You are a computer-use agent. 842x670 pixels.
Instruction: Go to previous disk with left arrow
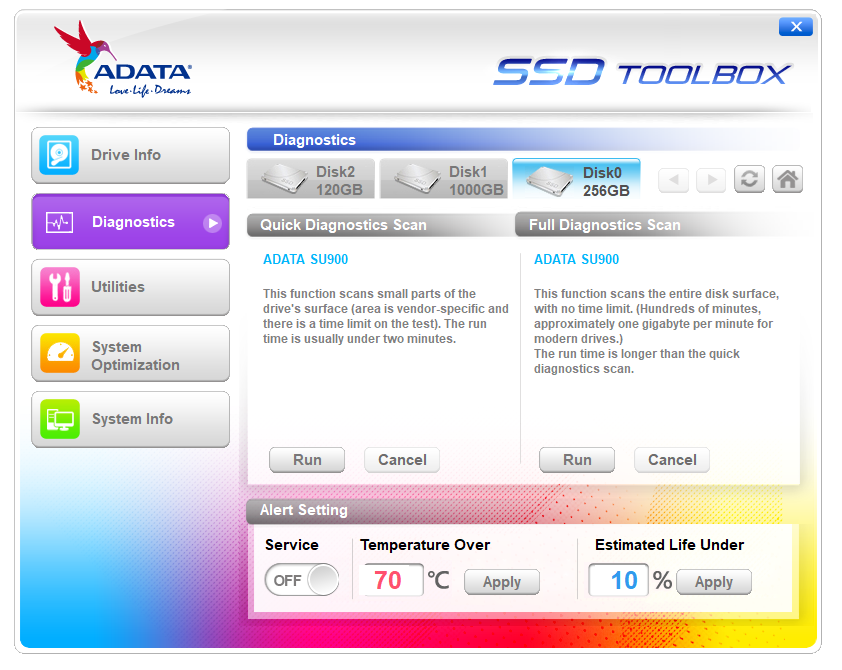(674, 179)
